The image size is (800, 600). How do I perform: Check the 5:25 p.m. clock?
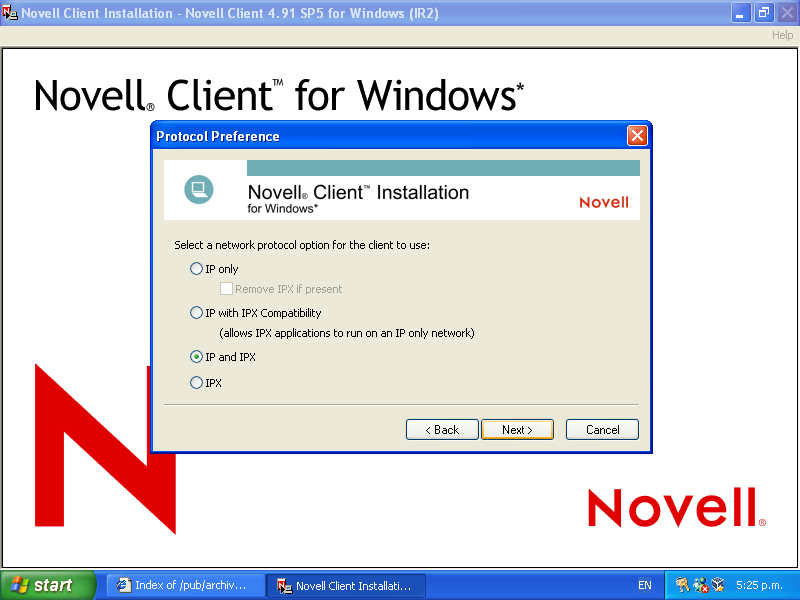[x=759, y=585]
